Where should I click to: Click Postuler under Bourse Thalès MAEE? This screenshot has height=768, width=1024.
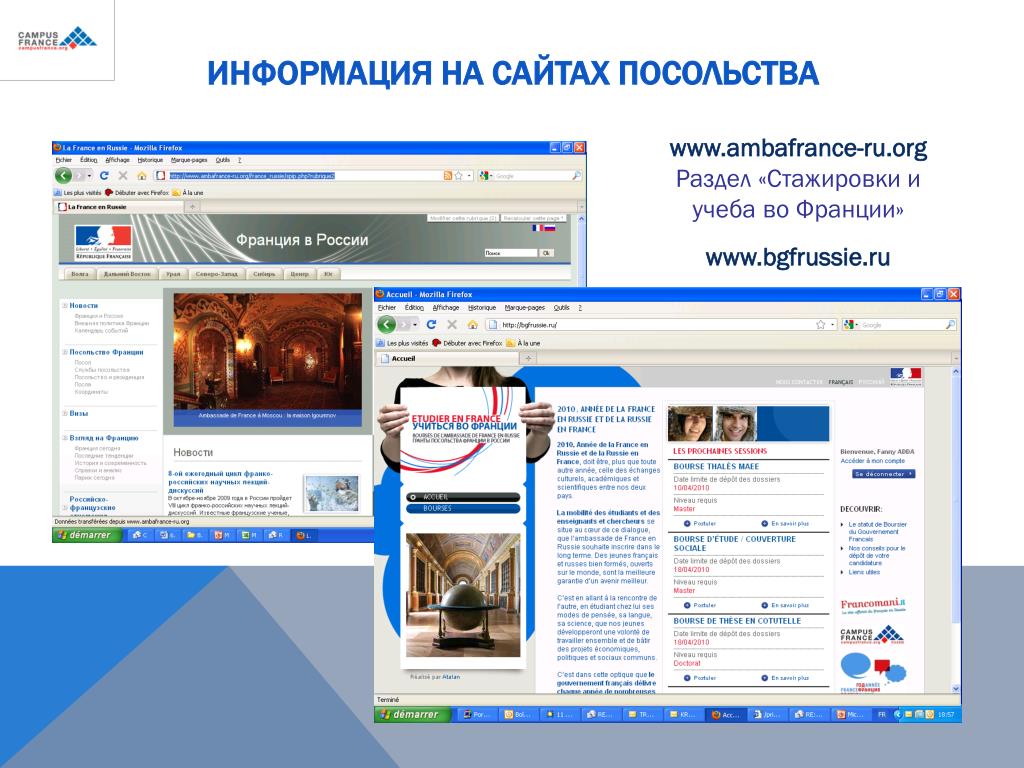tap(700, 524)
